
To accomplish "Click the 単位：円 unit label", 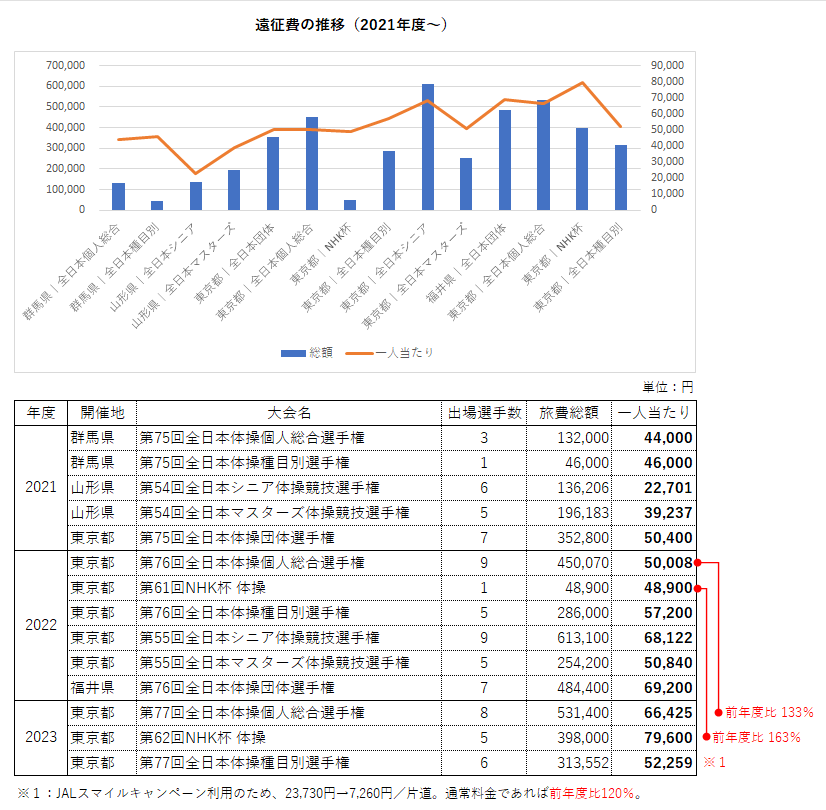I will [x=667, y=386].
